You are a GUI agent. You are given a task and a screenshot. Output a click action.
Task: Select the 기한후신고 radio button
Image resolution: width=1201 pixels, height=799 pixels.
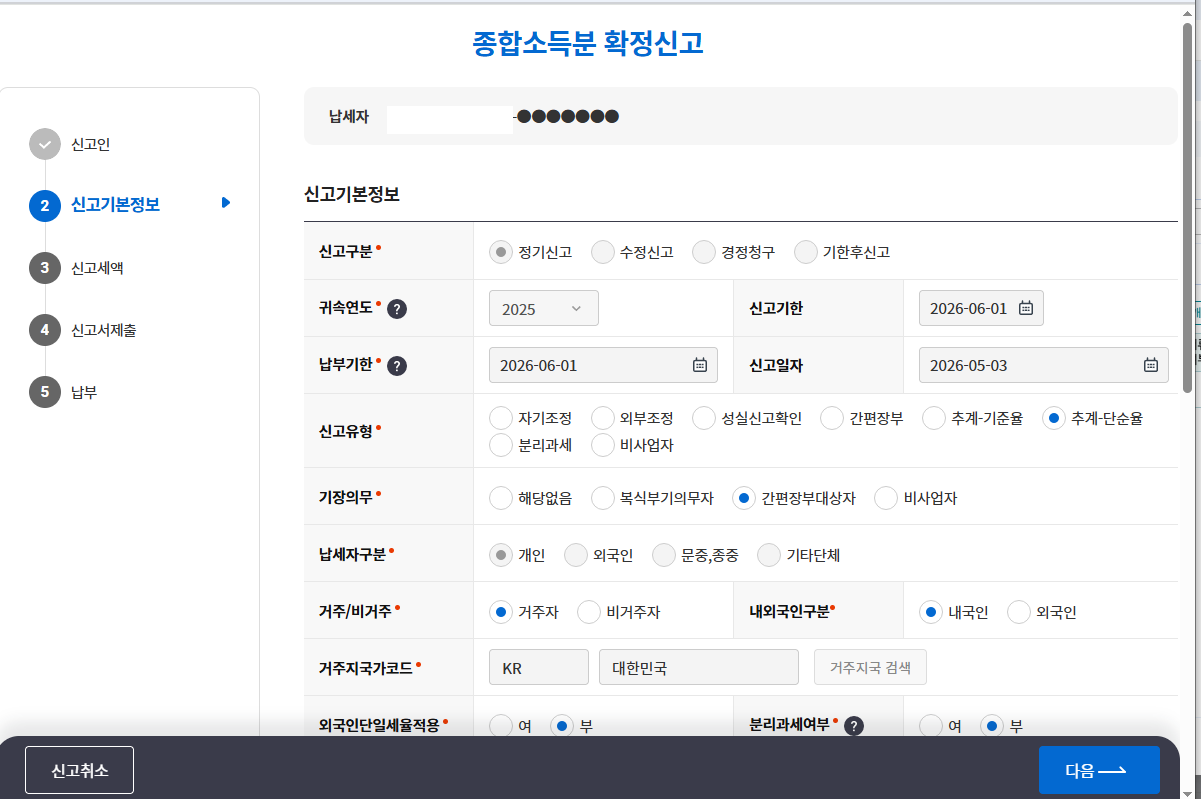(805, 252)
